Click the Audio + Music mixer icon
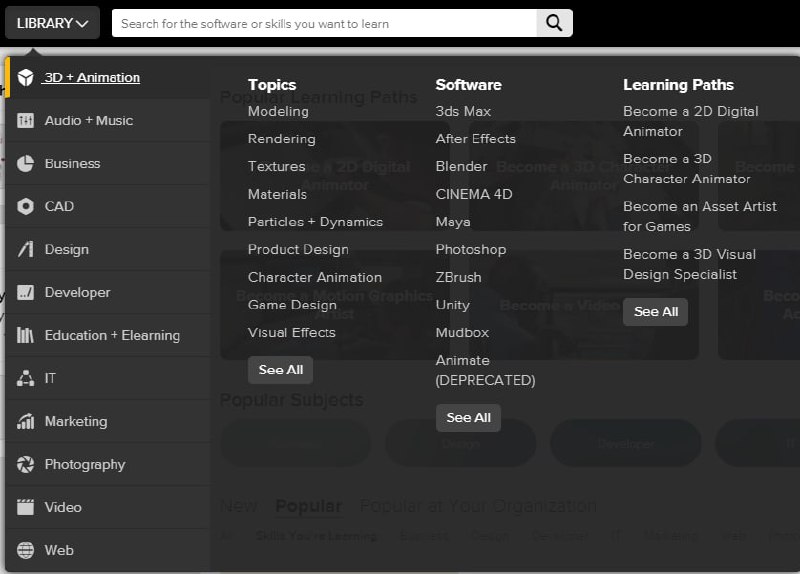This screenshot has width=800, height=574. (x=25, y=120)
